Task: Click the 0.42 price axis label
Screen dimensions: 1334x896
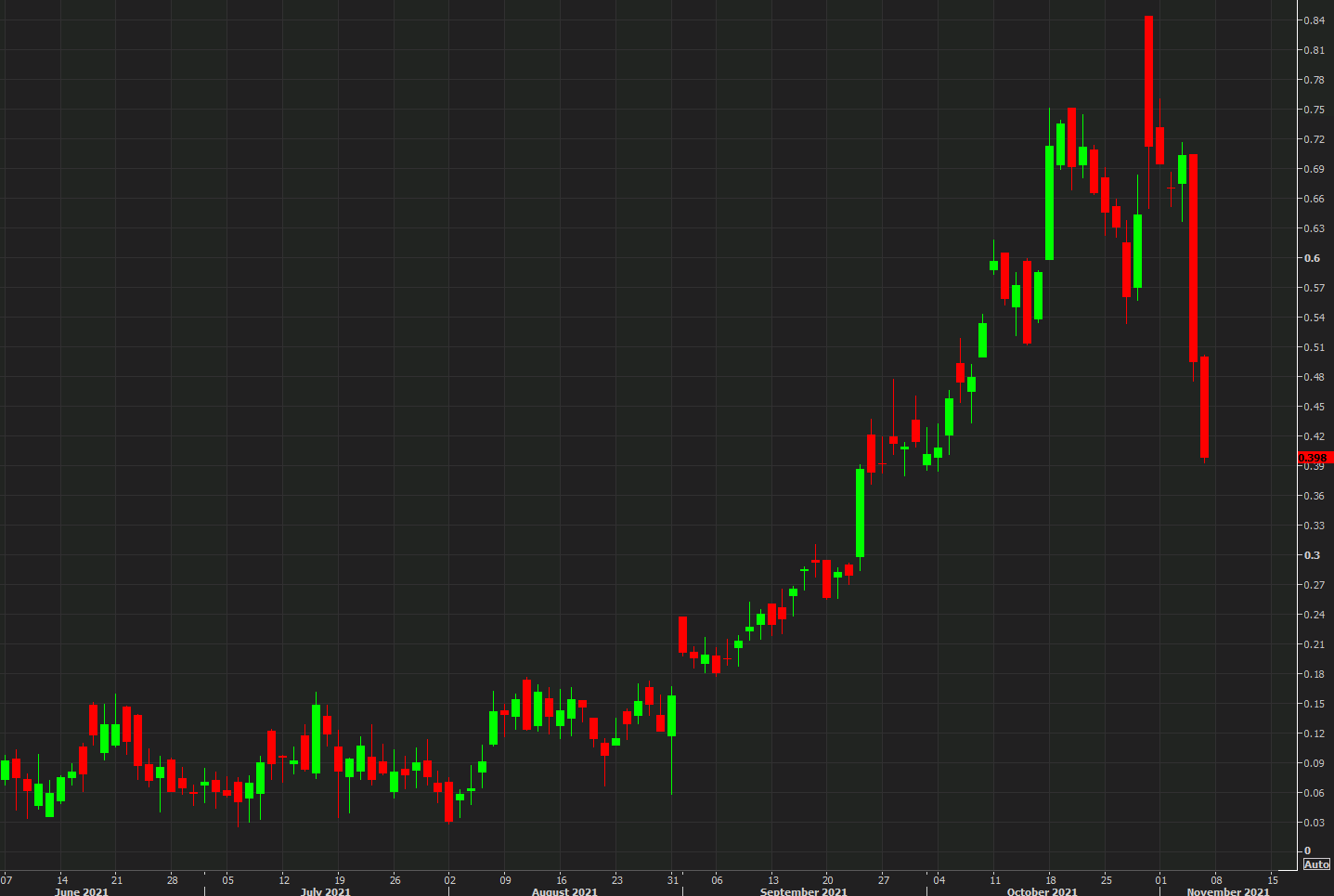Action: pos(1314,436)
